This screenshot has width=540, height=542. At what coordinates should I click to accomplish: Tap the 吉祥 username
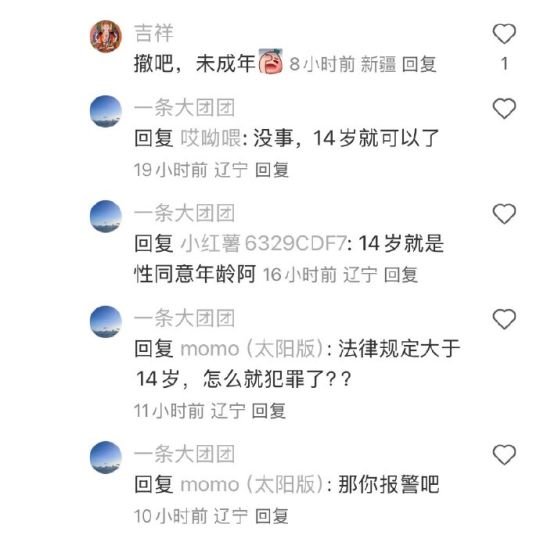click(153, 33)
